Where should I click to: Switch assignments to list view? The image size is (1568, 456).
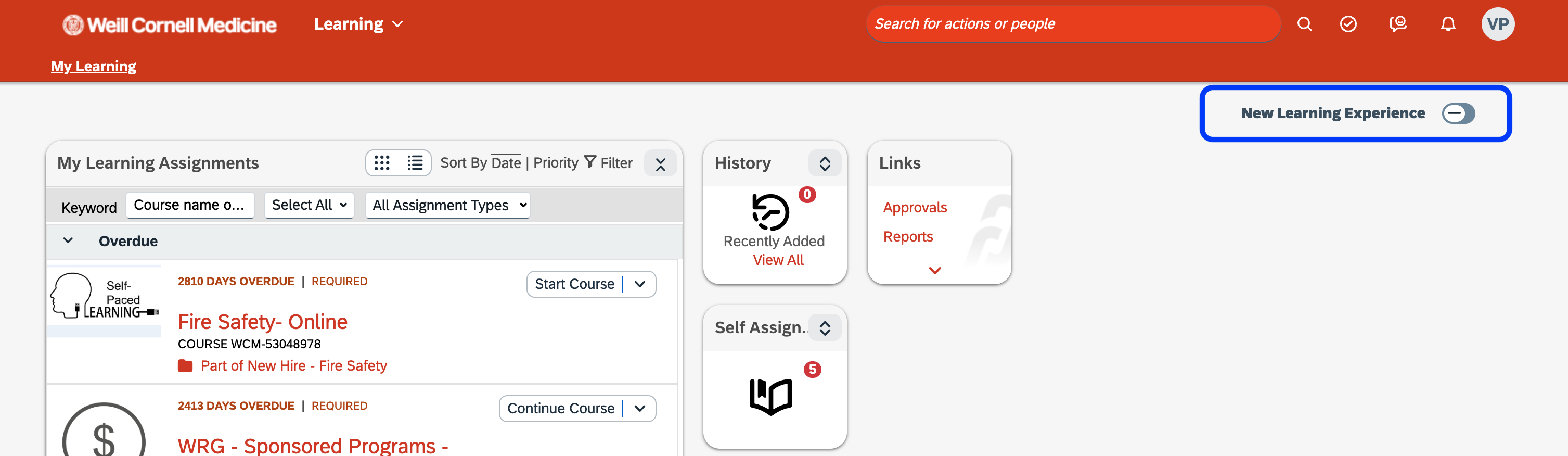(415, 163)
